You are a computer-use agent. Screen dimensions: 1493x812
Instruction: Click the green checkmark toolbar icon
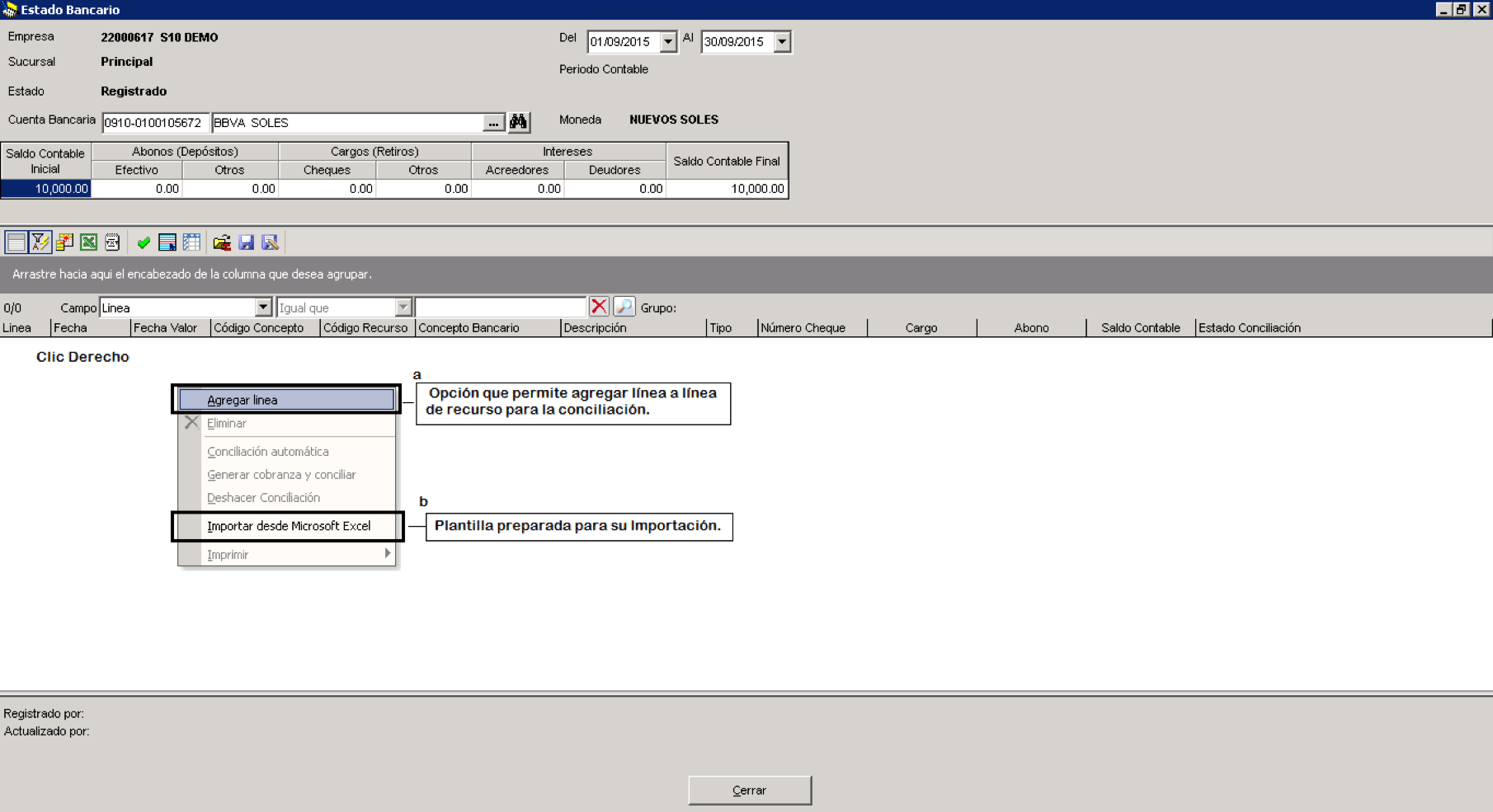[x=144, y=242]
